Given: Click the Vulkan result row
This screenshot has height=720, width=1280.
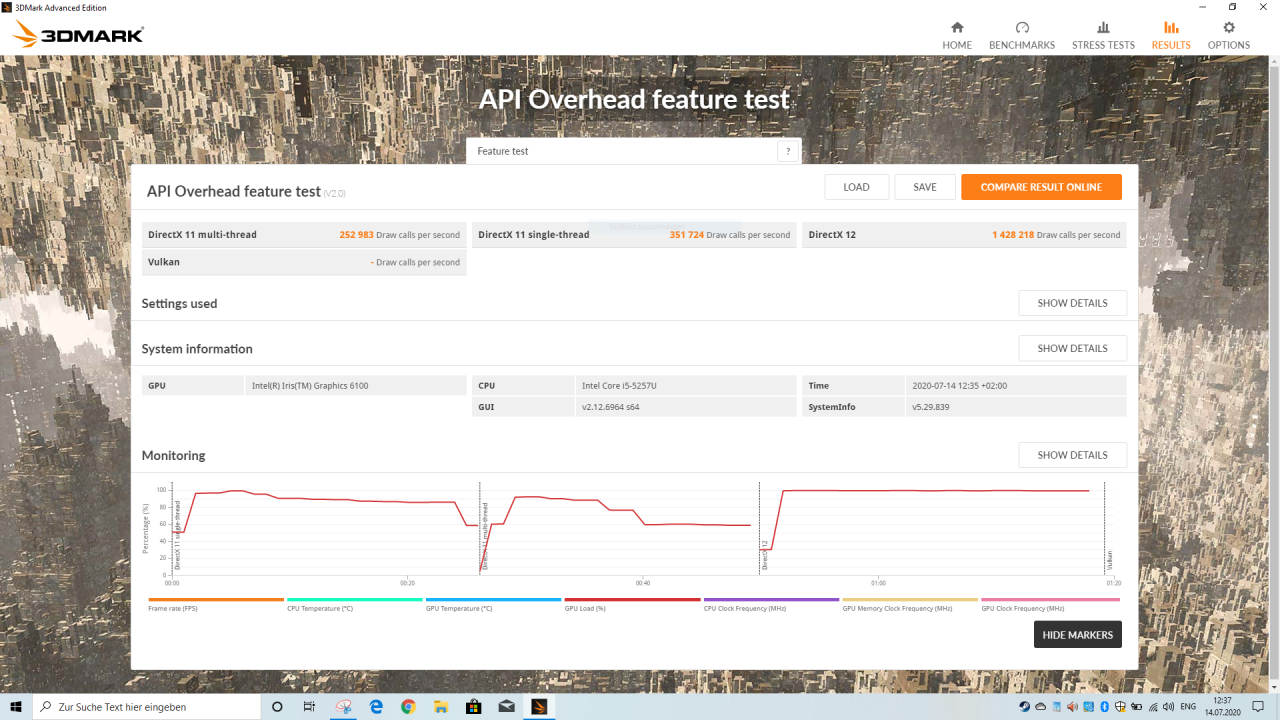Looking at the screenshot, I should (304, 262).
